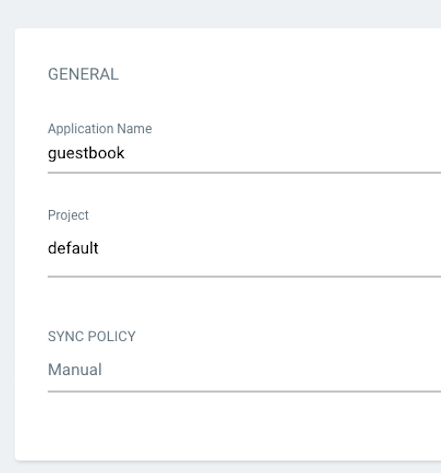Click the 'Project' field label

[68, 216]
